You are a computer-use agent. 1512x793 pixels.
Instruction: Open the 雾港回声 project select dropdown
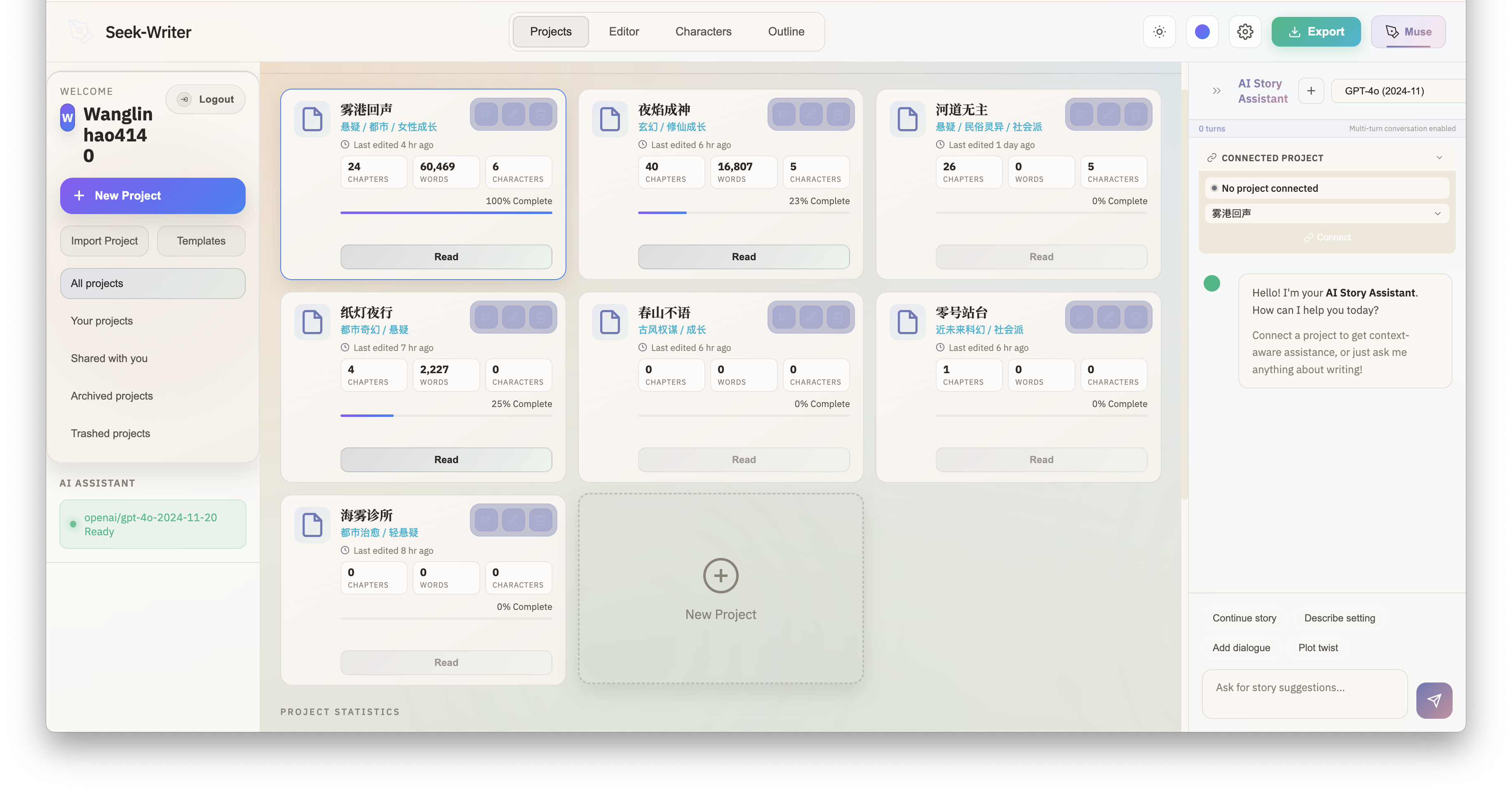[1327, 213]
